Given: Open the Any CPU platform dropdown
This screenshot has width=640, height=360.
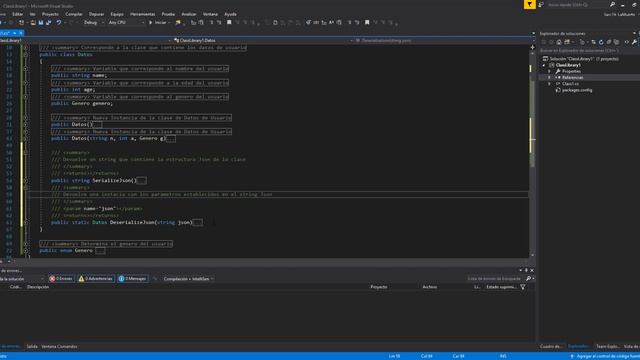Looking at the screenshot, I should point(126,22).
